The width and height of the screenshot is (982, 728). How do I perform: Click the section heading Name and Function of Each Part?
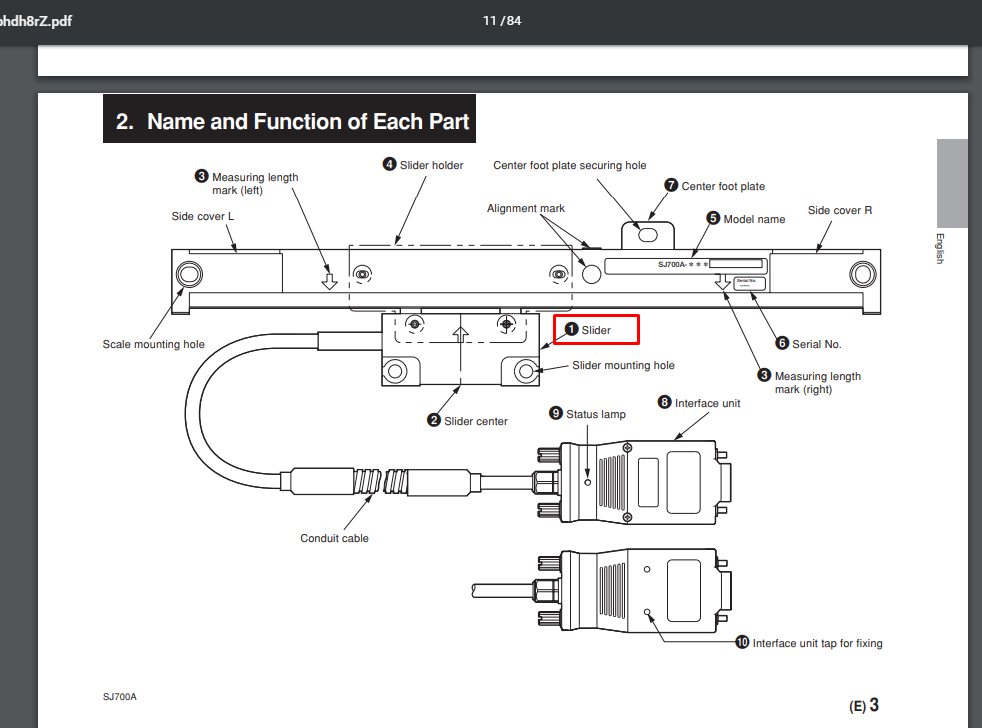pos(308,122)
